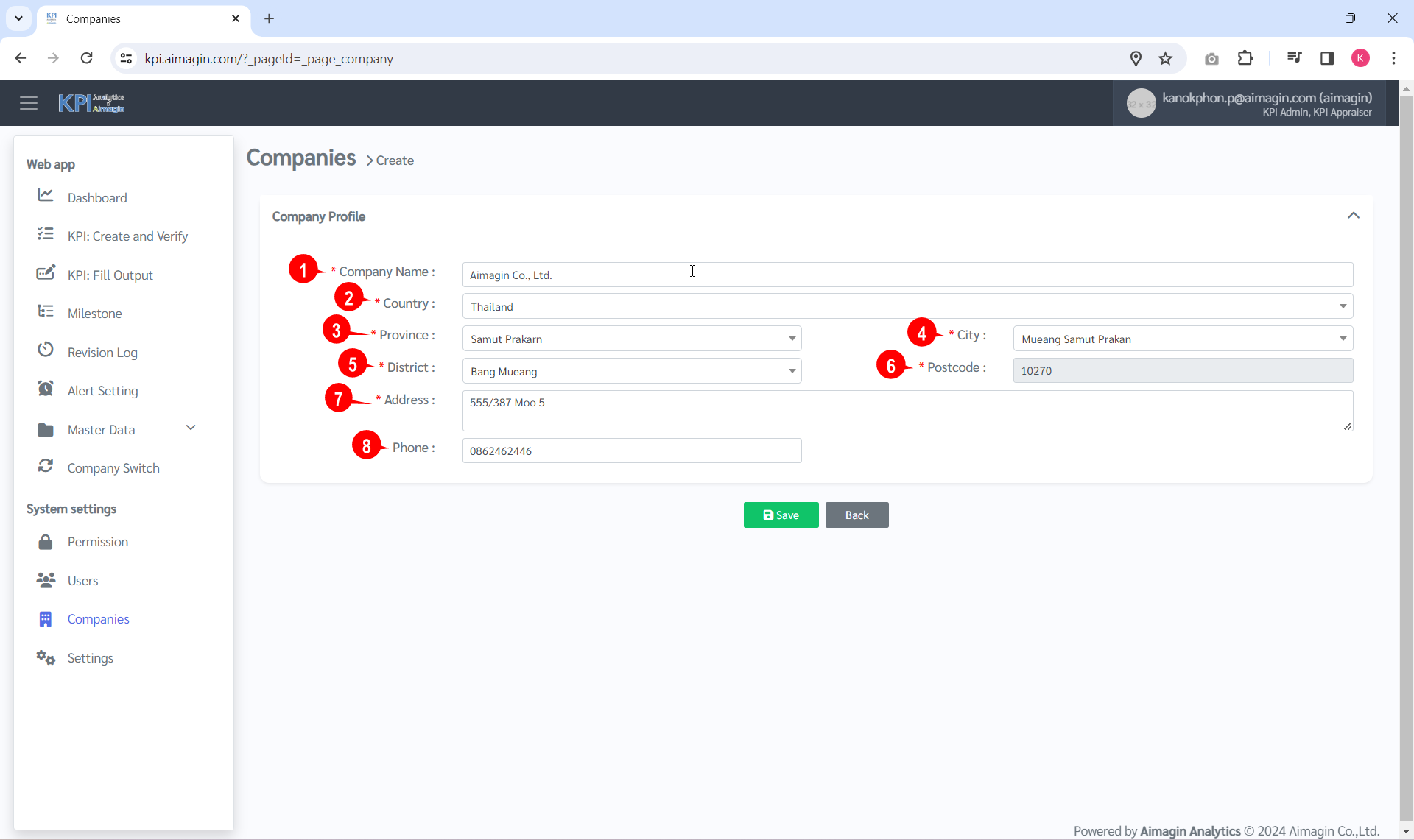
Task: Open the Country dropdown
Action: coord(907,306)
